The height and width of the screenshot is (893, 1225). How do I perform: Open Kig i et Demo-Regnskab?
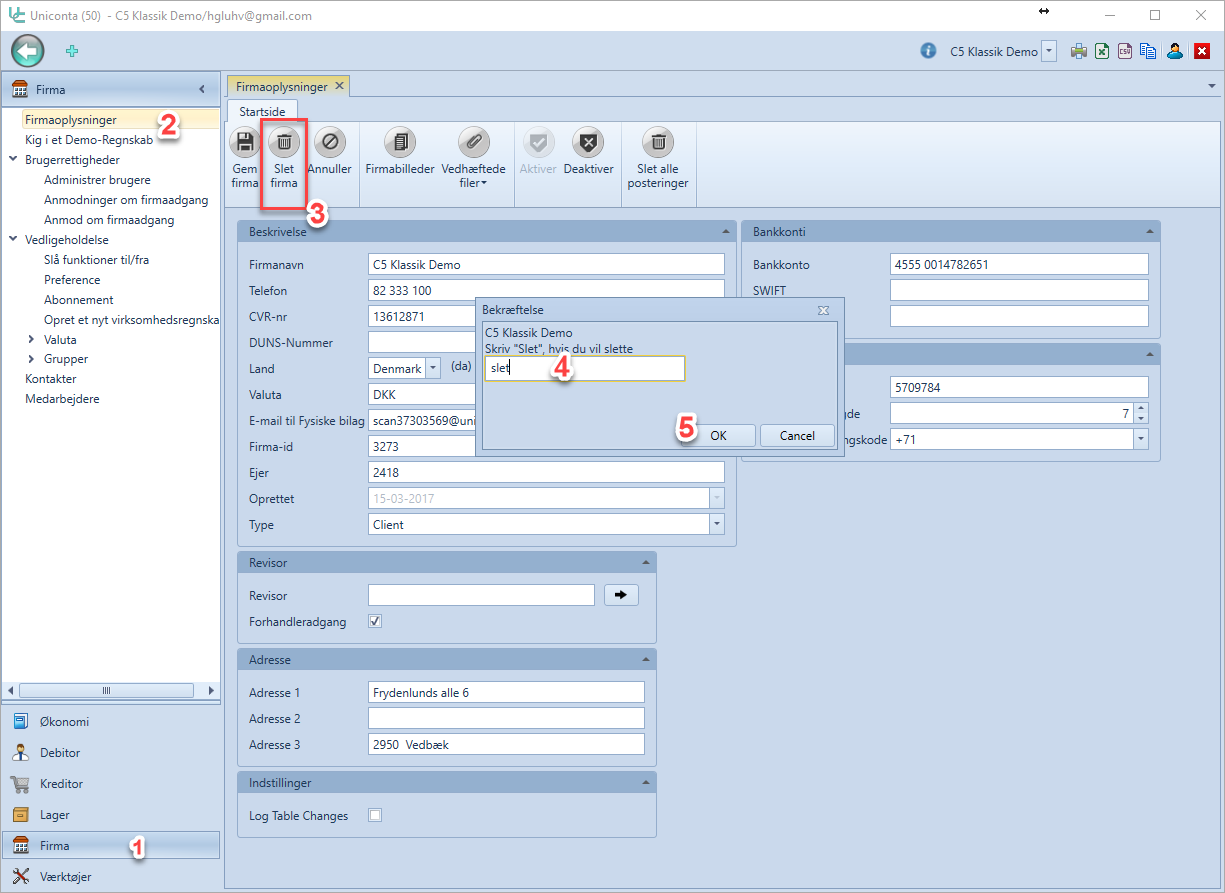pyautogui.click(x=89, y=140)
